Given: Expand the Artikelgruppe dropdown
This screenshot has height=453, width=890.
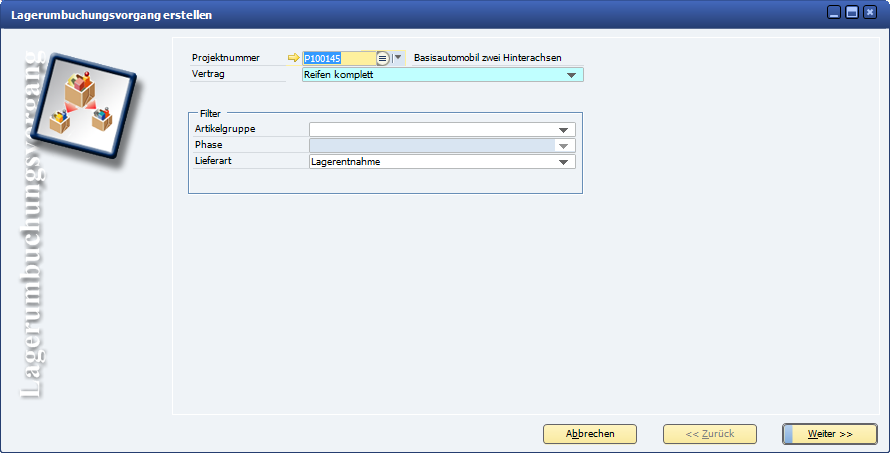Looking at the screenshot, I should click(x=564, y=130).
